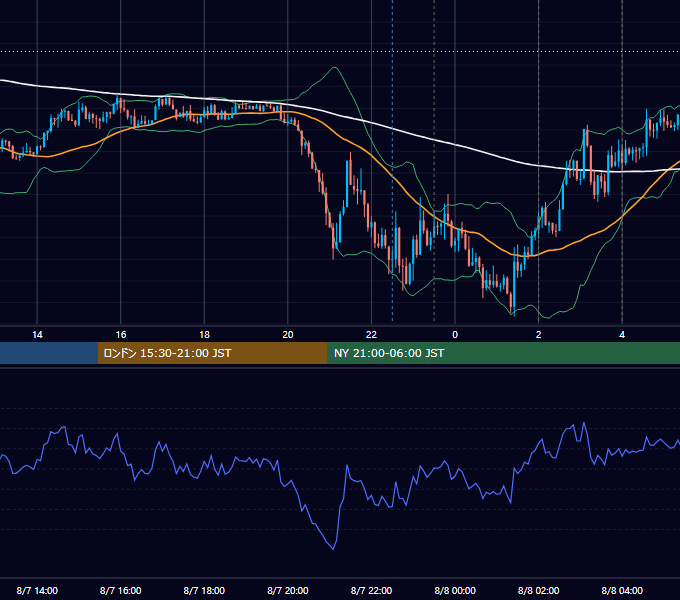Screen dimensions: 680x600
Task: Click the 8/7 20:00 time label
Action: click(x=288, y=590)
